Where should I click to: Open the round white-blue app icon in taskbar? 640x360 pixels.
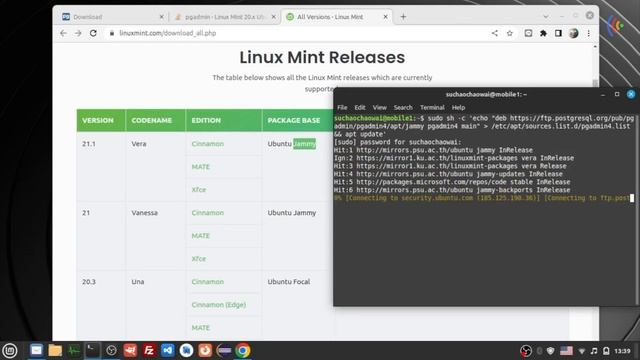click(x=187, y=350)
